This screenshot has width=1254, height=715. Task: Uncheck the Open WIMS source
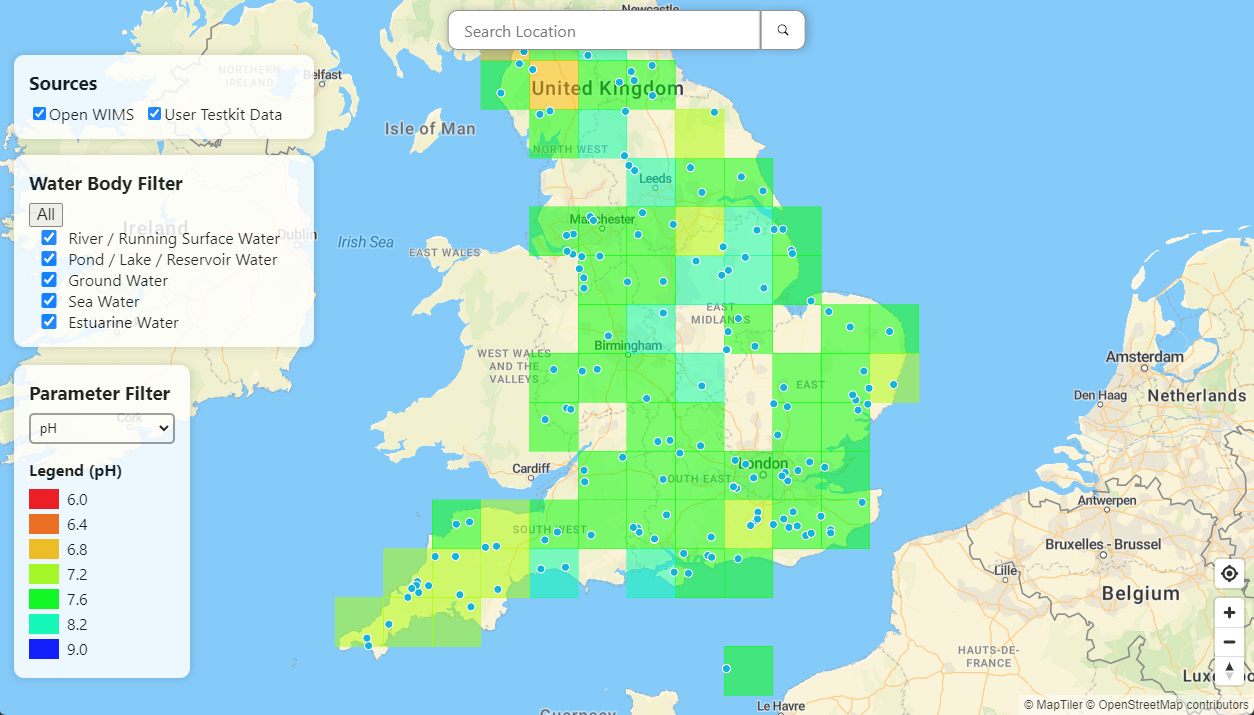[40, 114]
